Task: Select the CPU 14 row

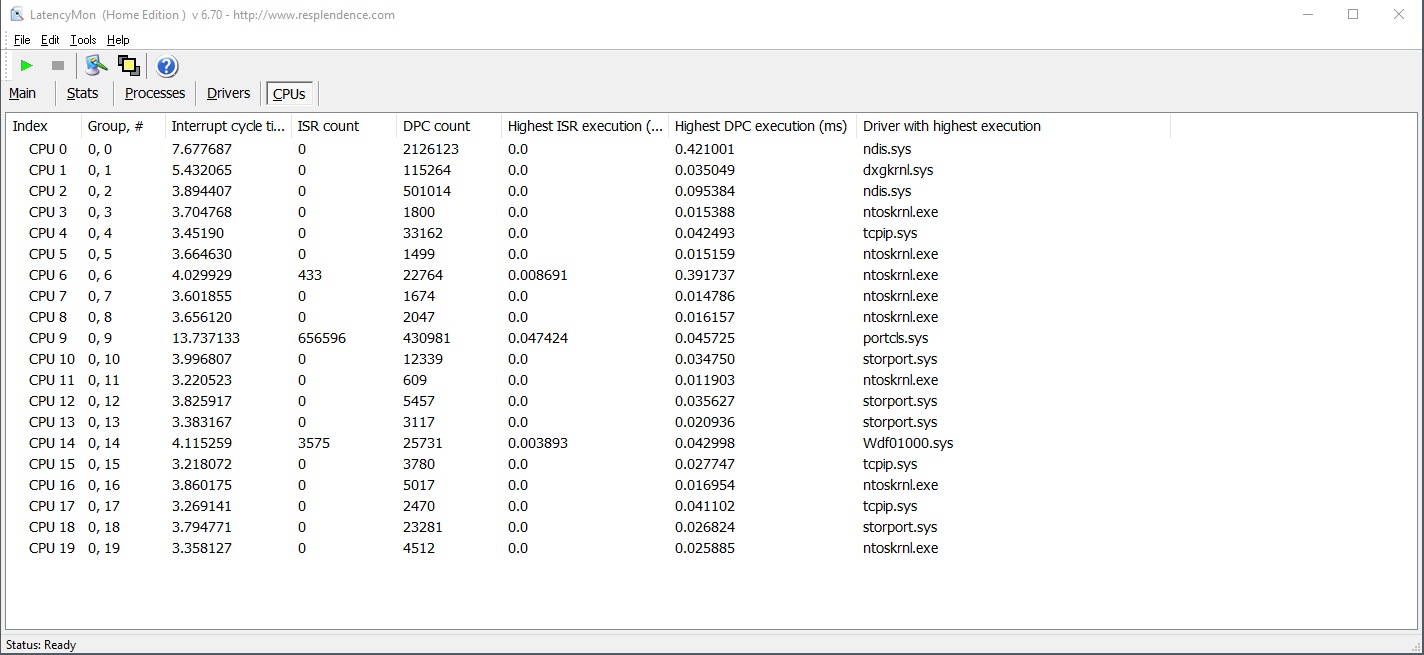Action: [588, 443]
